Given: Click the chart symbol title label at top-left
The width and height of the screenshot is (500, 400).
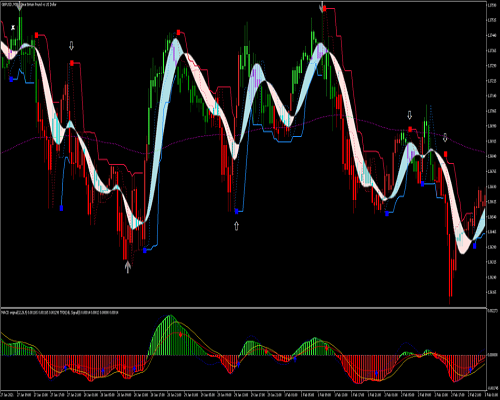Looking at the screenshot, I should point(29,5).
